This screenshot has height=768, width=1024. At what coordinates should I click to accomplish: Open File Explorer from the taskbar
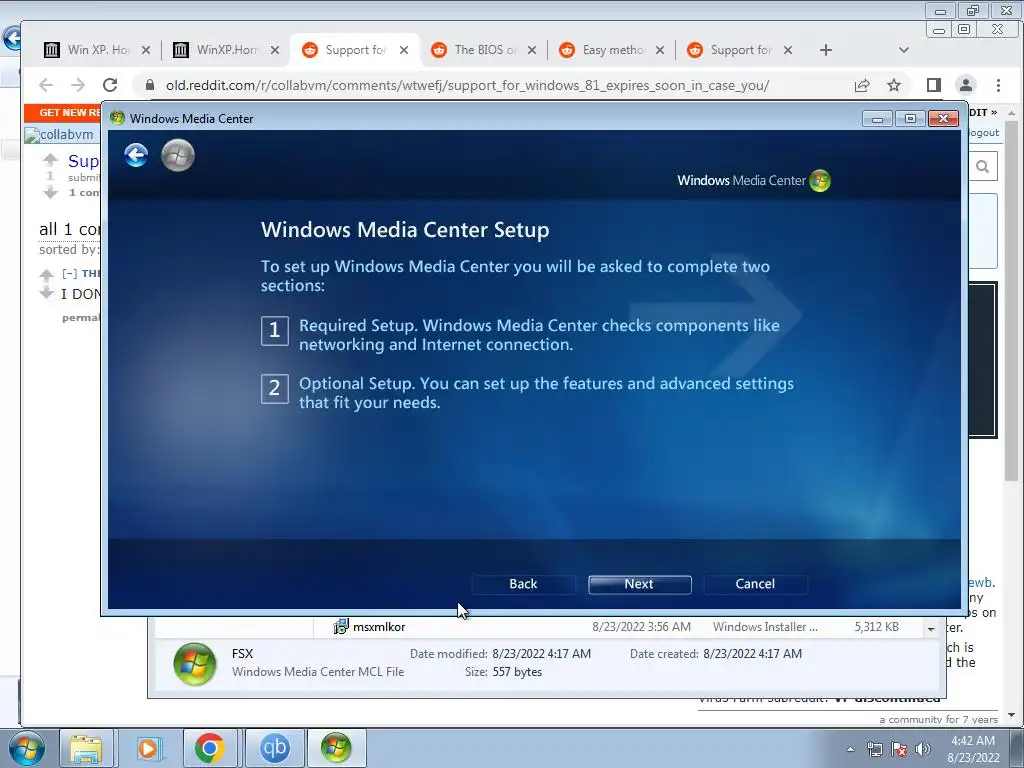point(87,748)
